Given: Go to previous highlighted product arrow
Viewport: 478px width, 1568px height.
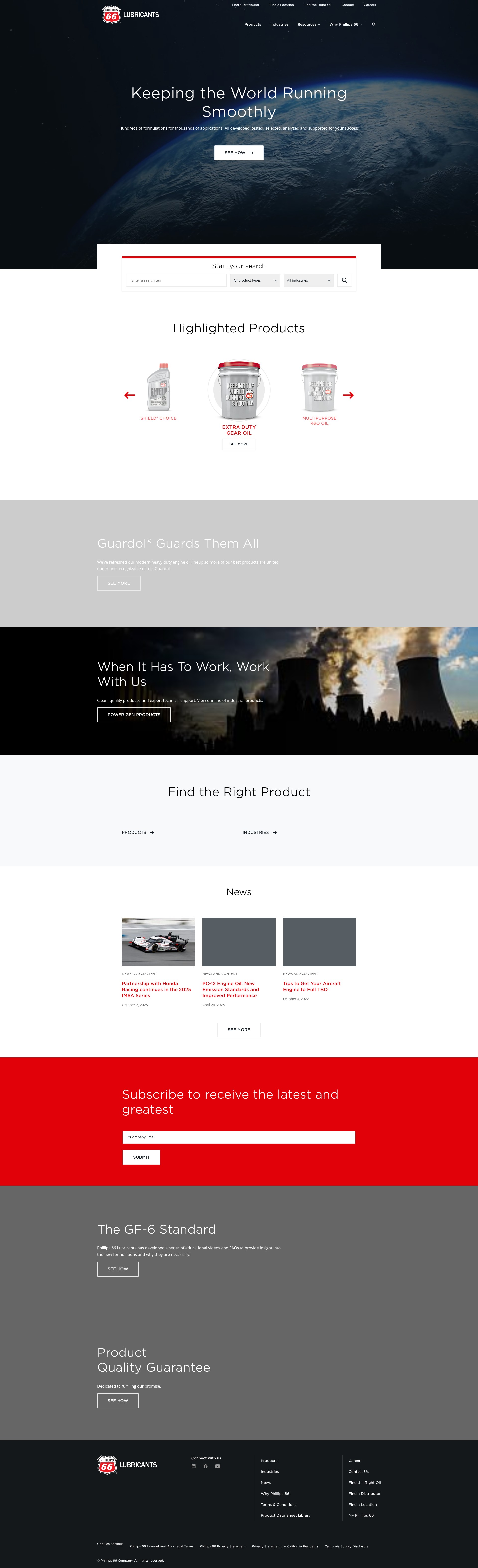Looking at the screenshot, I should (x=130, y=395).
